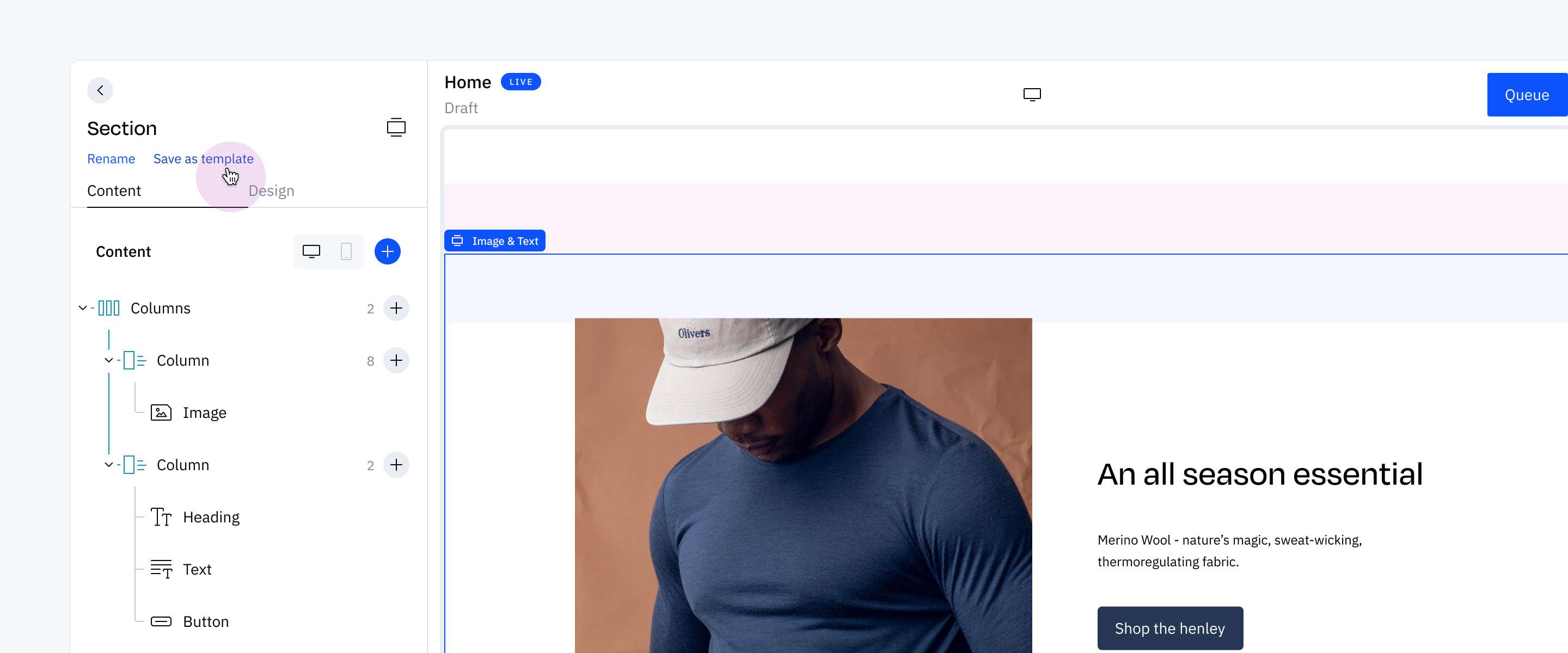1568x653 pixels.
Task: Click the second Column layout icon
Action: click(x=134, y=465)
